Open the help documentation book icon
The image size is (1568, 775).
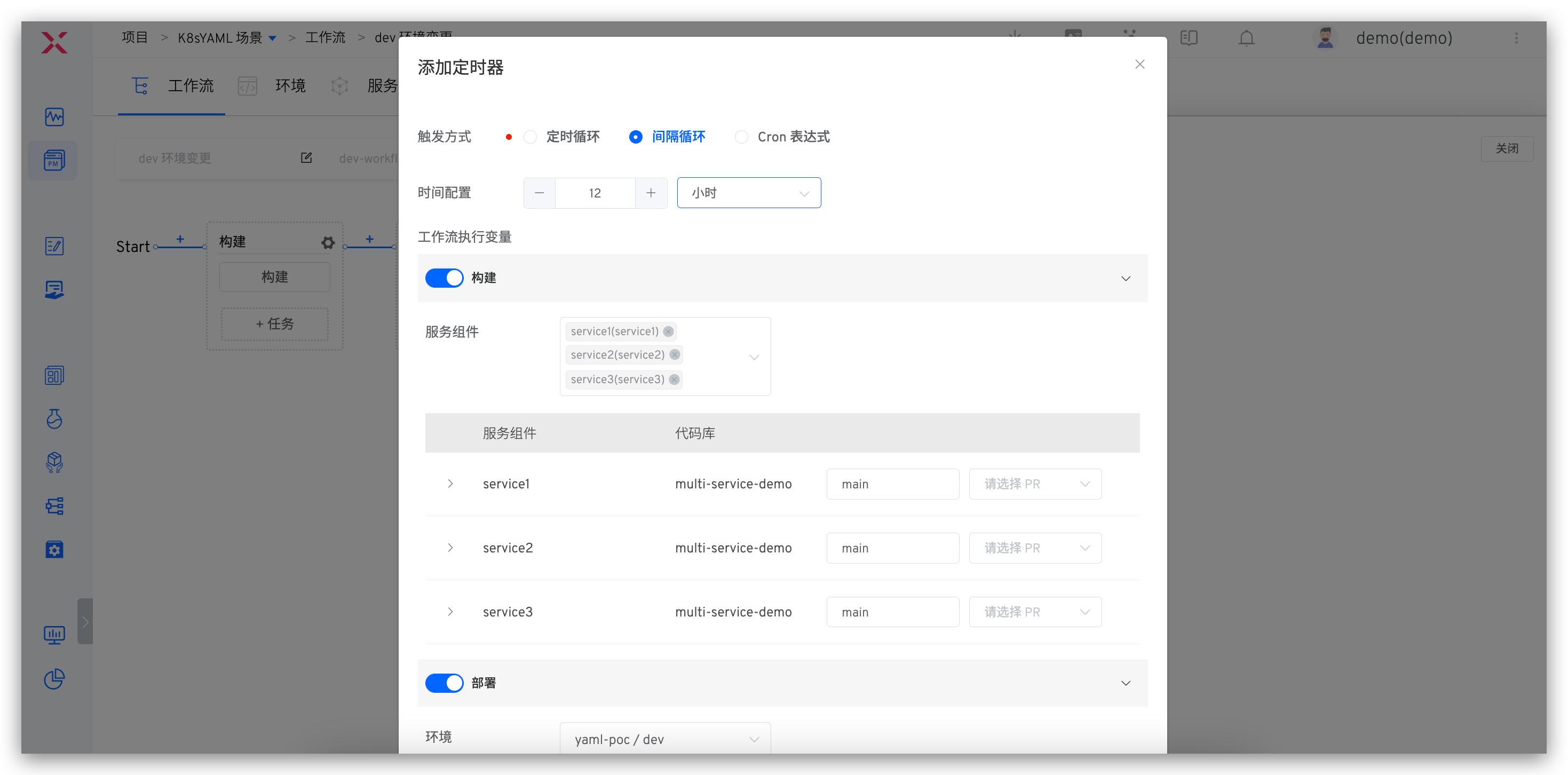(1188, 38)
